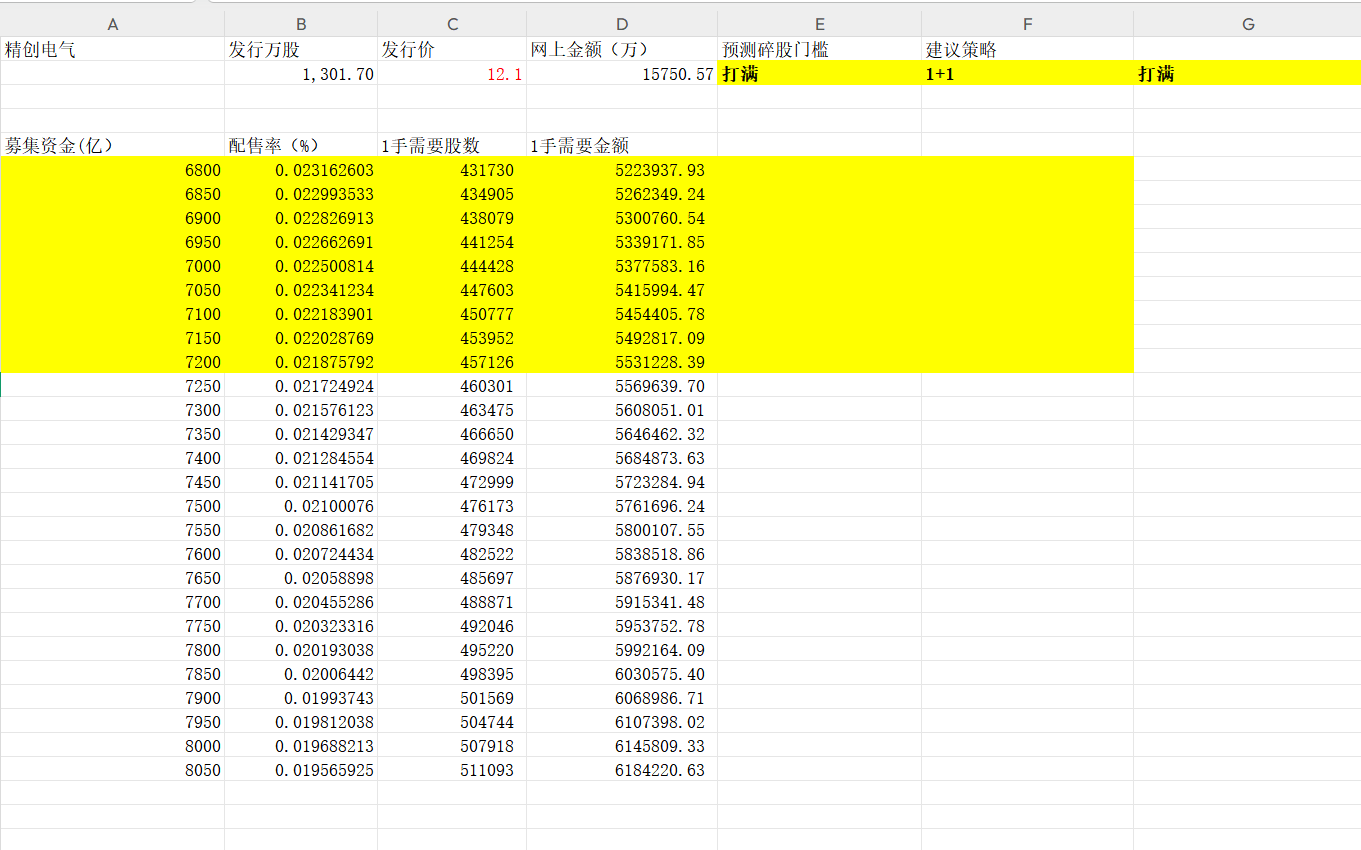Select the cell with 0.021576123
This screenshot has height=850, width=1361.
pyautogui.click(x=301, y=410)
